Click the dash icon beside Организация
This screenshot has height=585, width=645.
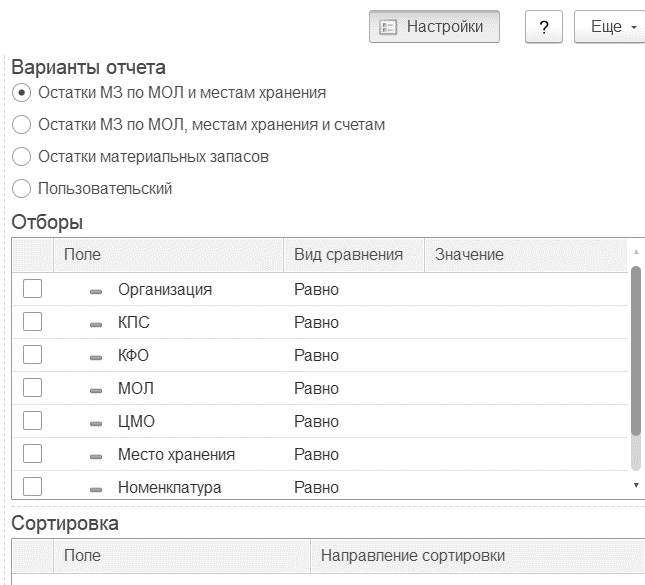[x=96, y=292]
